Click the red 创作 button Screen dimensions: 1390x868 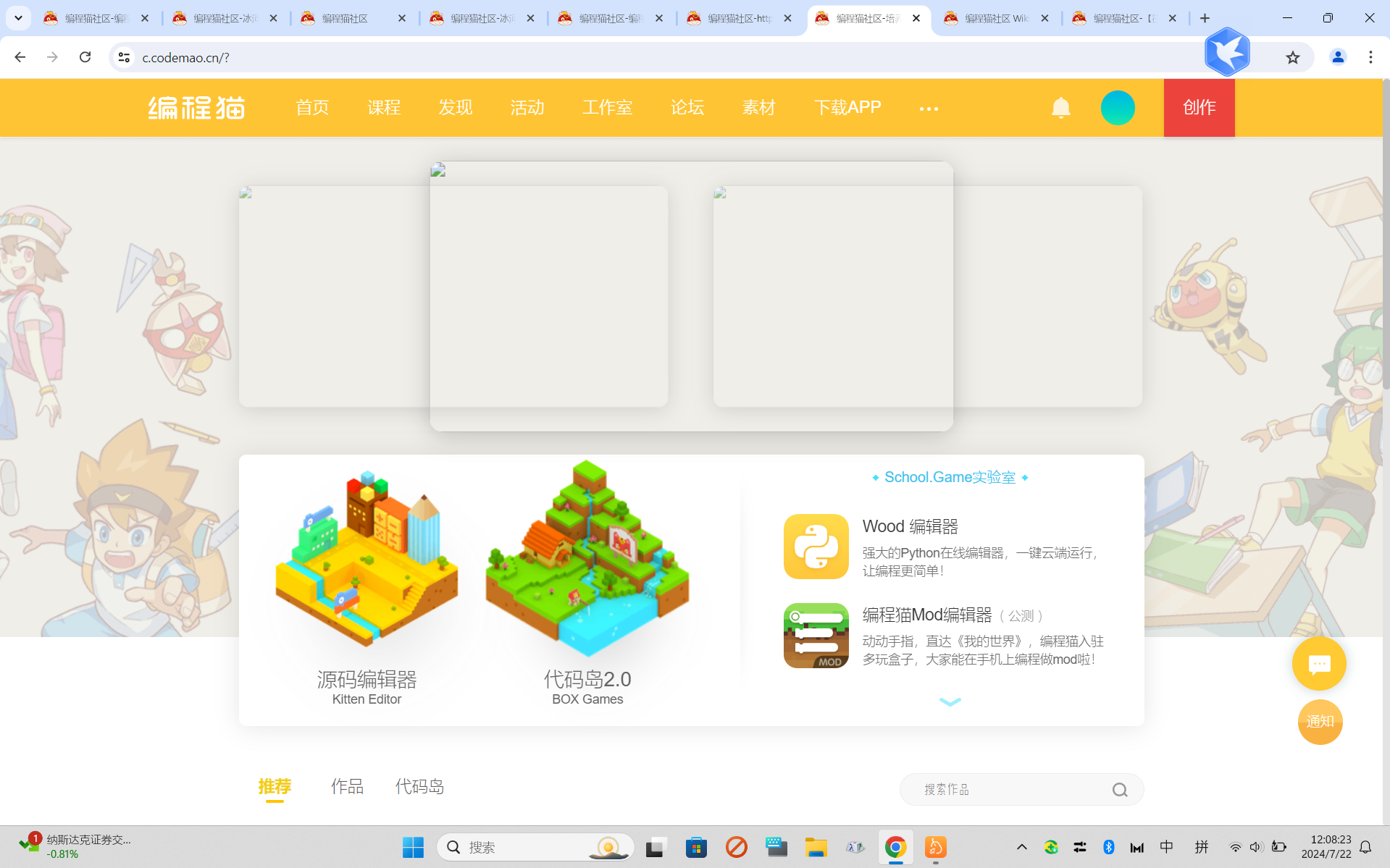click(x=1199, y=108)
